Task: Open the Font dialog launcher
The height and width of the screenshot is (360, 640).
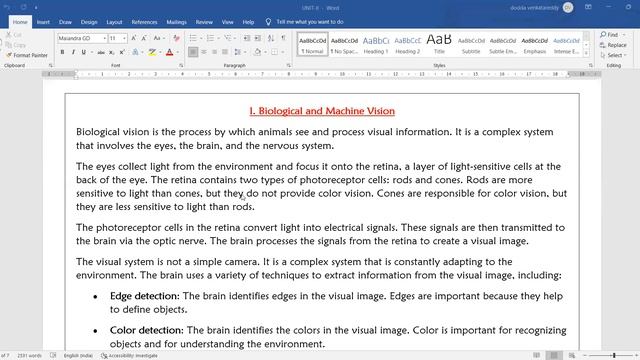Action: [181, 65]
